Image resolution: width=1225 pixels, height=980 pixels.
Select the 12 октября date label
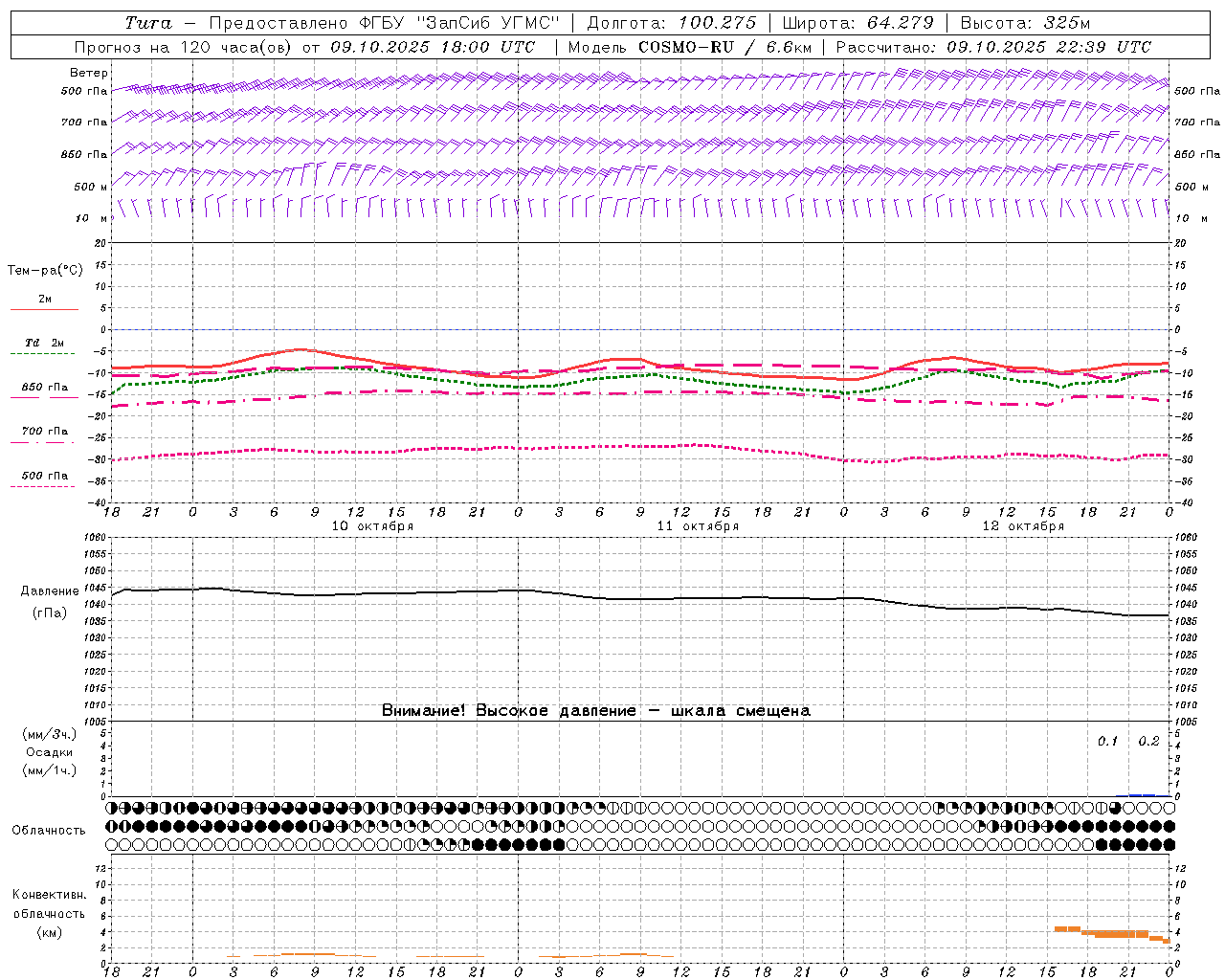(1023, 526)
